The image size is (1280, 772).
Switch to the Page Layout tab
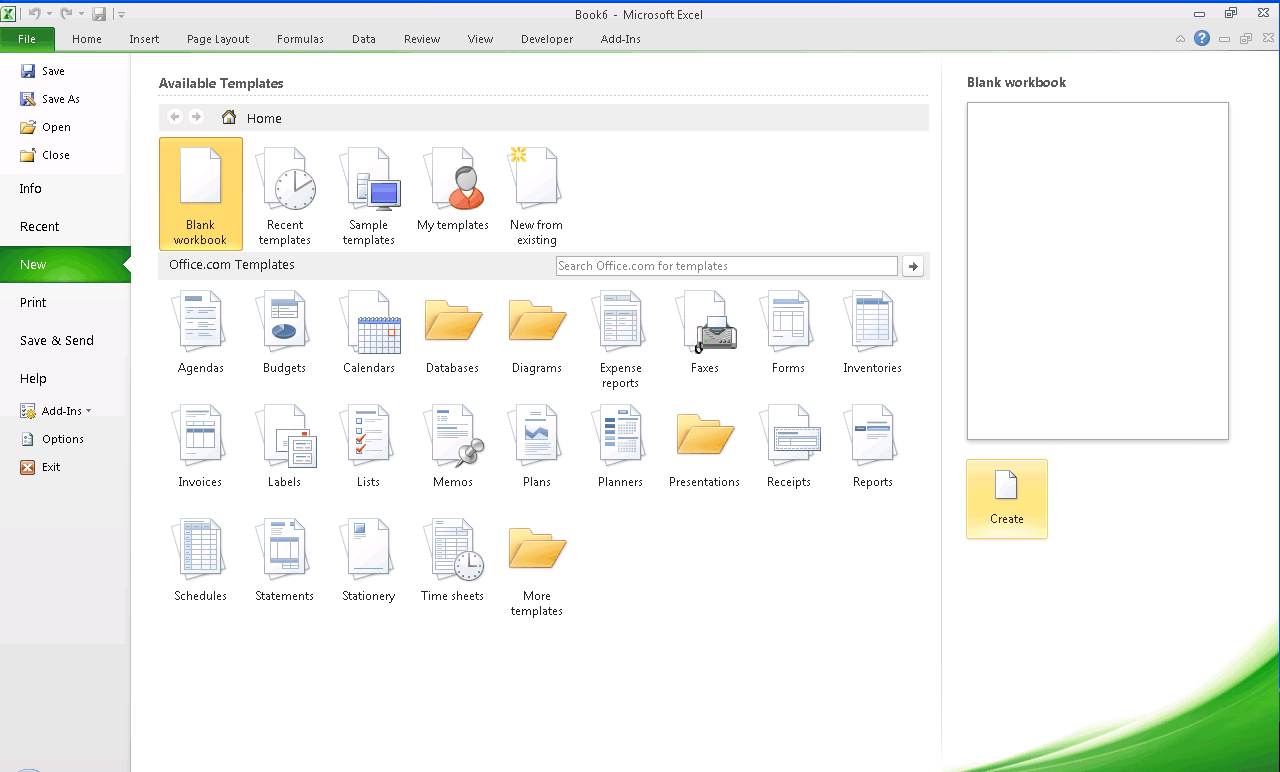(218, 39)
